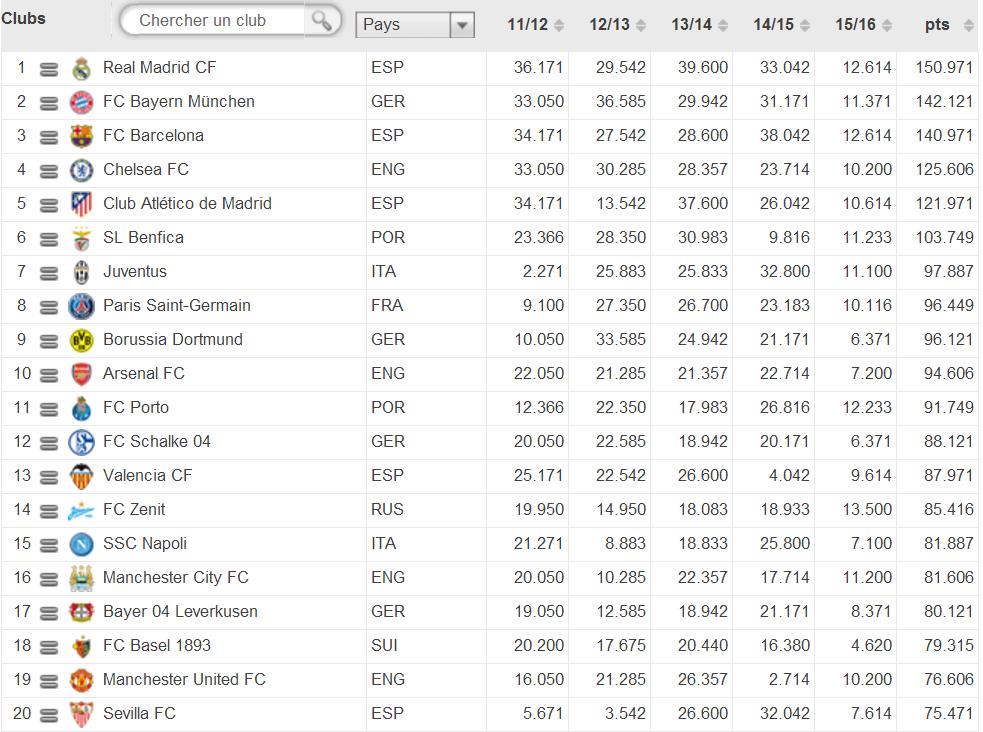The height and width of the screenshot is (732, 983).
Task: Click the Arsenal FC crest icon
Action: pos(81,374)
